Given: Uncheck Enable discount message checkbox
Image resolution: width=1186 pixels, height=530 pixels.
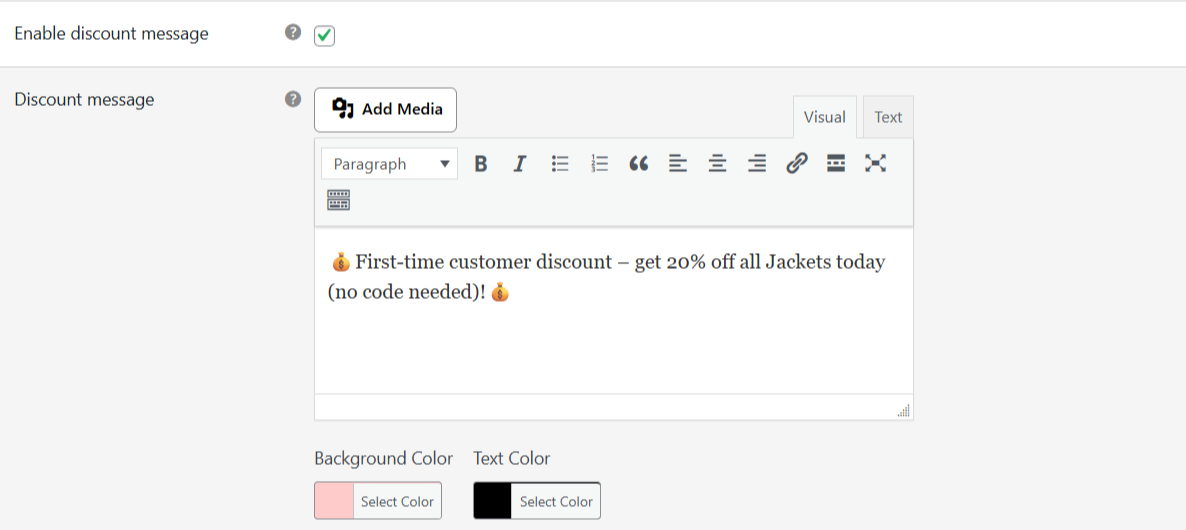Looking at the screenshot, I should [324, 36].
